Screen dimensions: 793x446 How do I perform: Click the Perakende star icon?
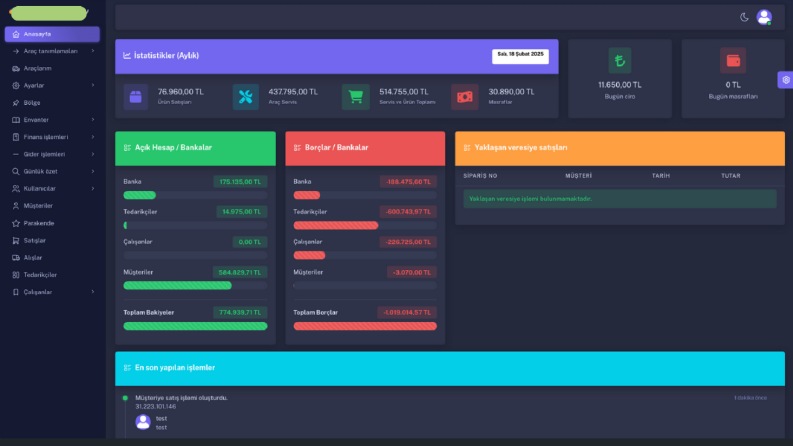16,223
